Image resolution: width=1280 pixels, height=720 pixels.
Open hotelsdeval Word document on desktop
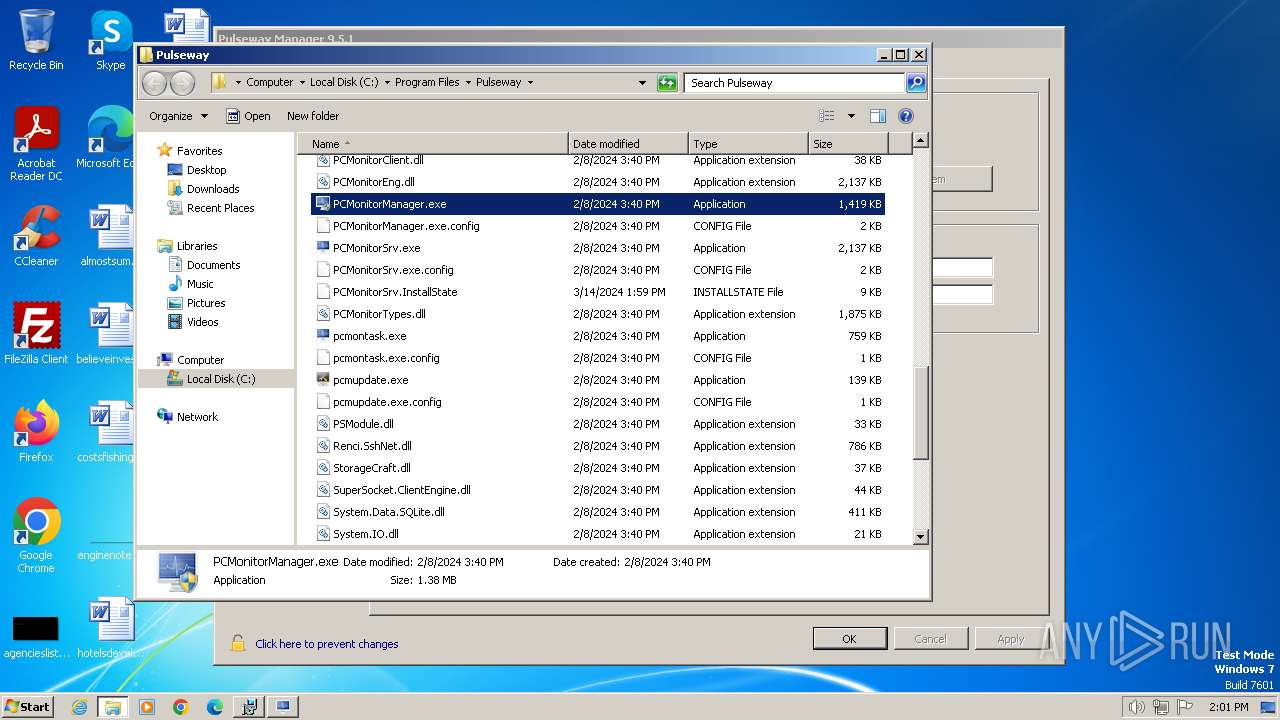tap(108, 628)
